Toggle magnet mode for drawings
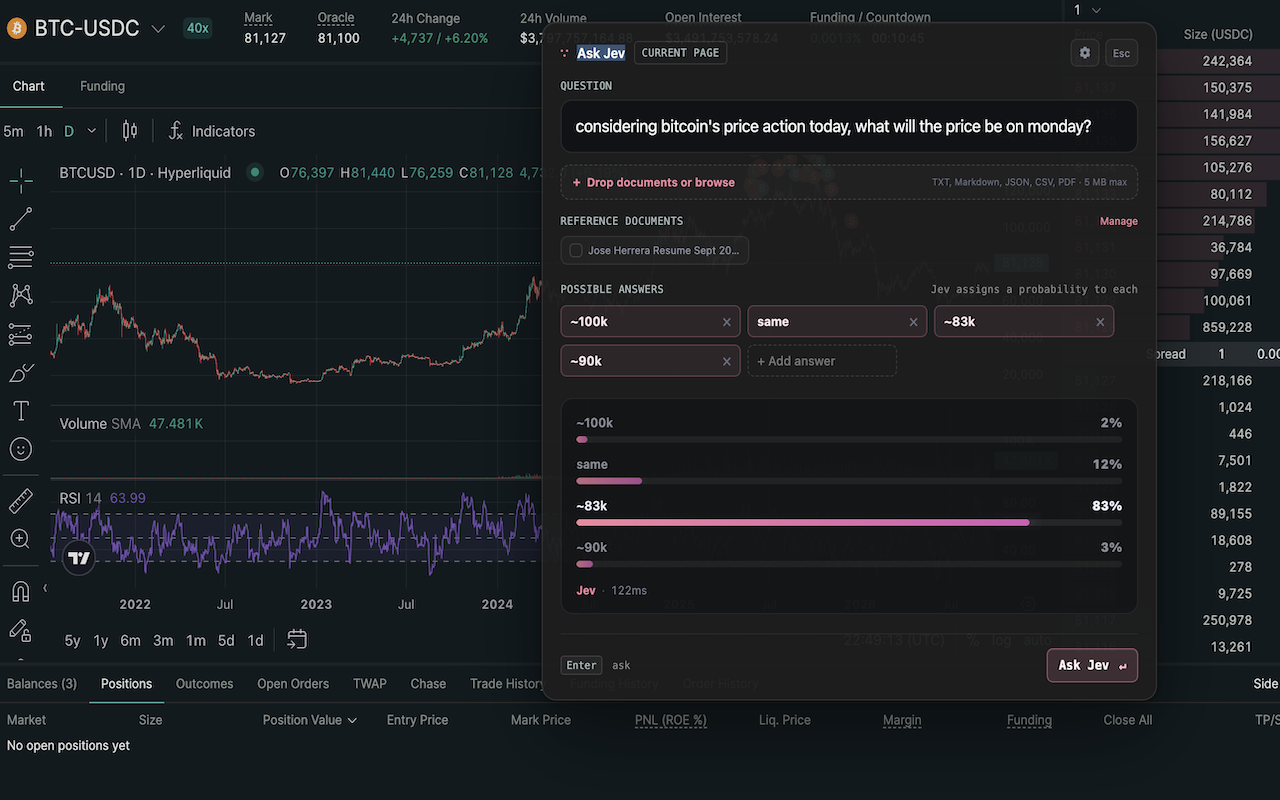The height and width of the screenshot is (800, 1280). (x=21, y=591)
